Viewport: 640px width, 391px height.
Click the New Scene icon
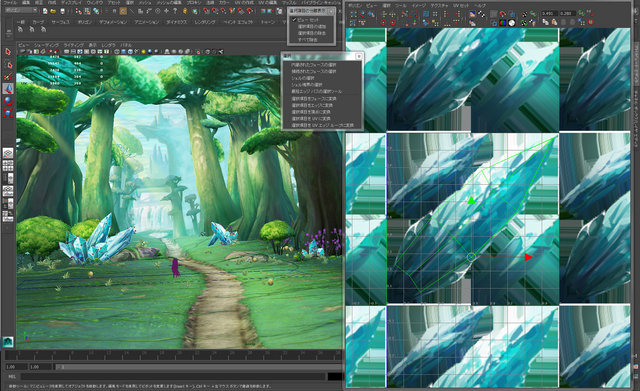(x=45, y=11)
